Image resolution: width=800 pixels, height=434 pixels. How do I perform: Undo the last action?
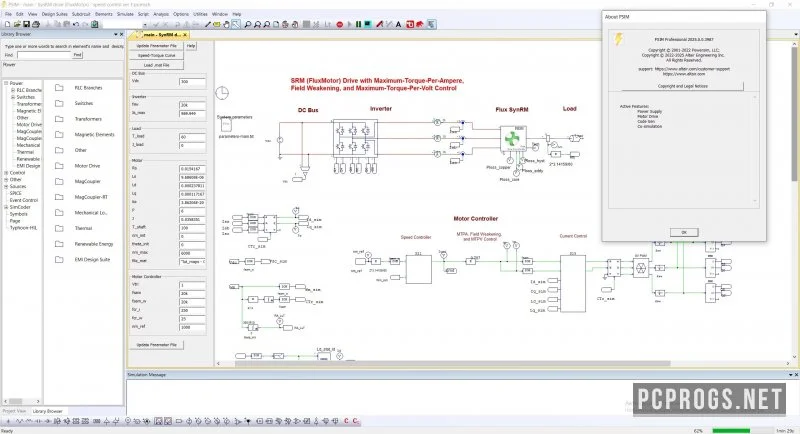[76, 24]
